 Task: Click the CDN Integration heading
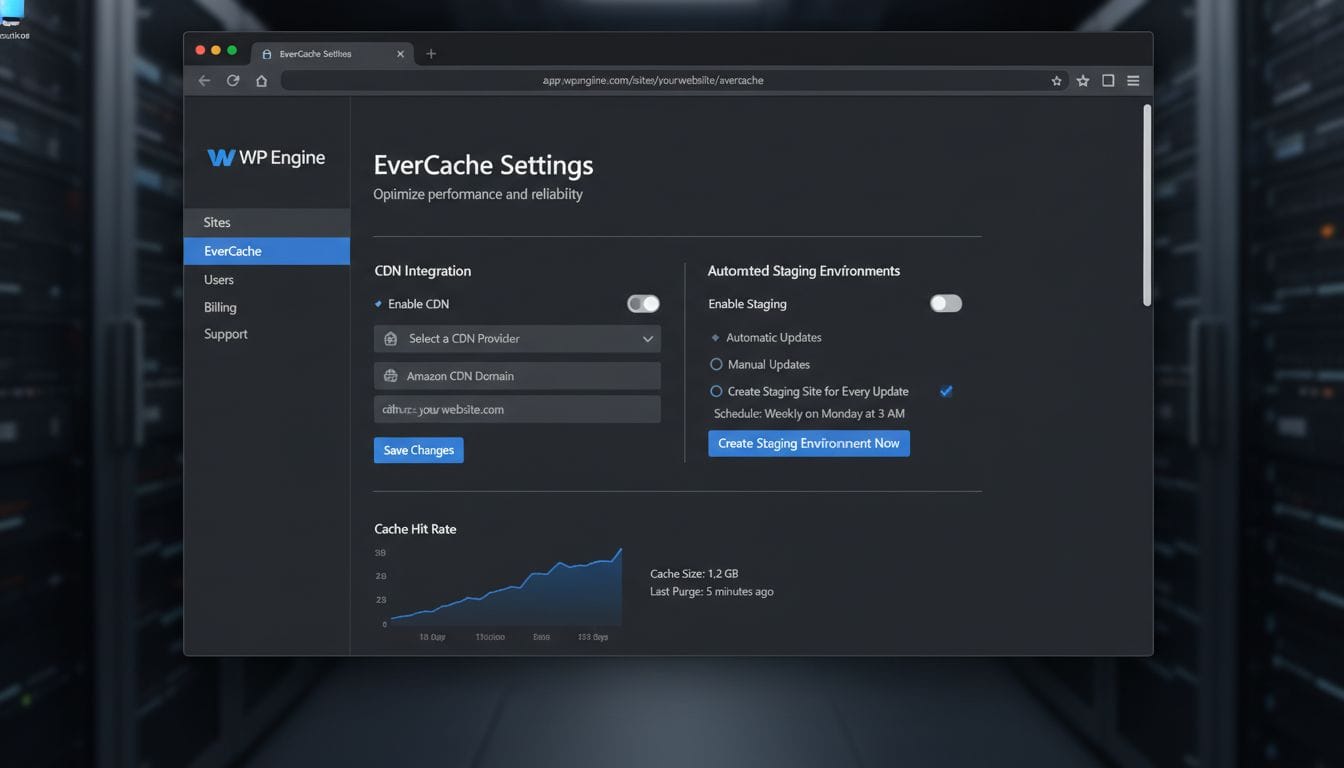[423, 271]
